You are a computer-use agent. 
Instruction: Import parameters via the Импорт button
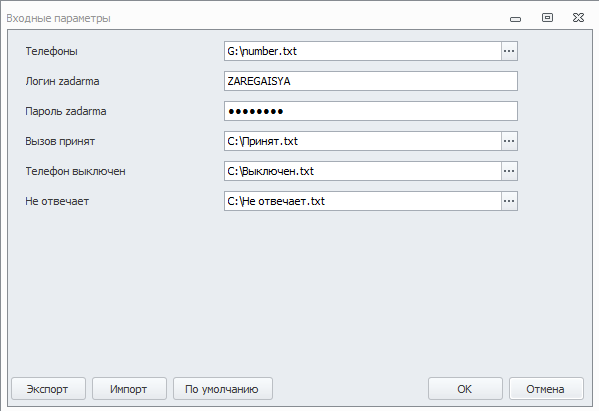click(129, 389)
